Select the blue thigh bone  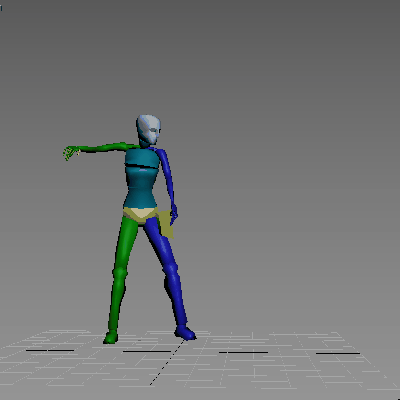160,242
